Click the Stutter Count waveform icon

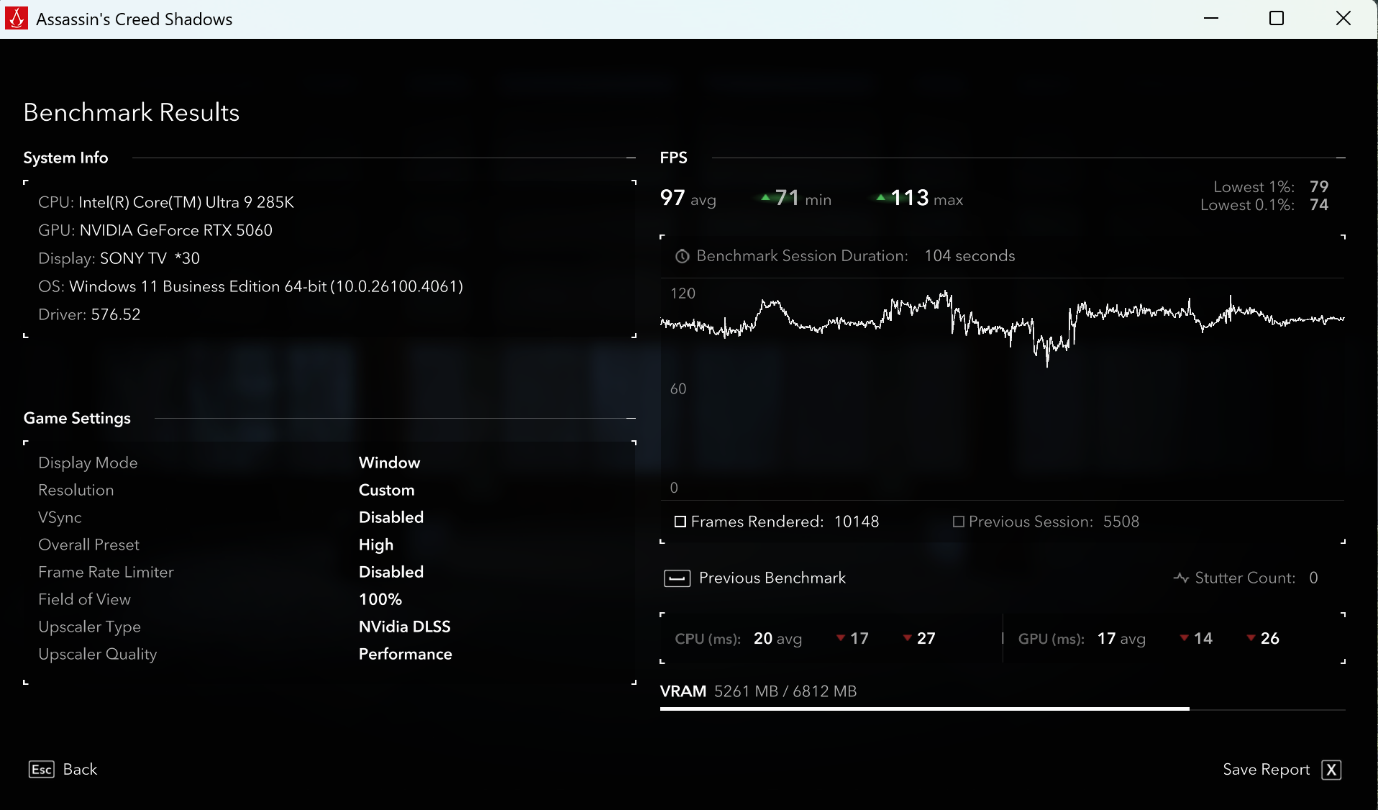coord(1181,578)
